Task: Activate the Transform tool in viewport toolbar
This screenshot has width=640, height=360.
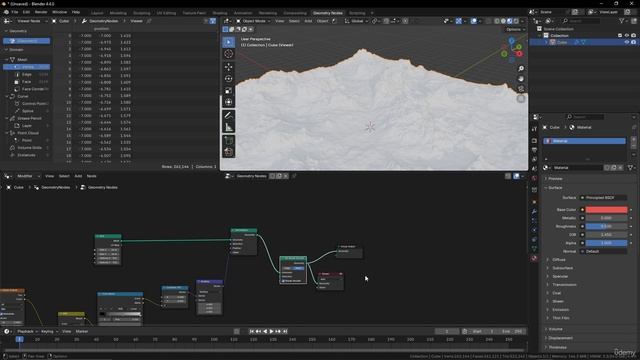Action: (x=229, y=102)
